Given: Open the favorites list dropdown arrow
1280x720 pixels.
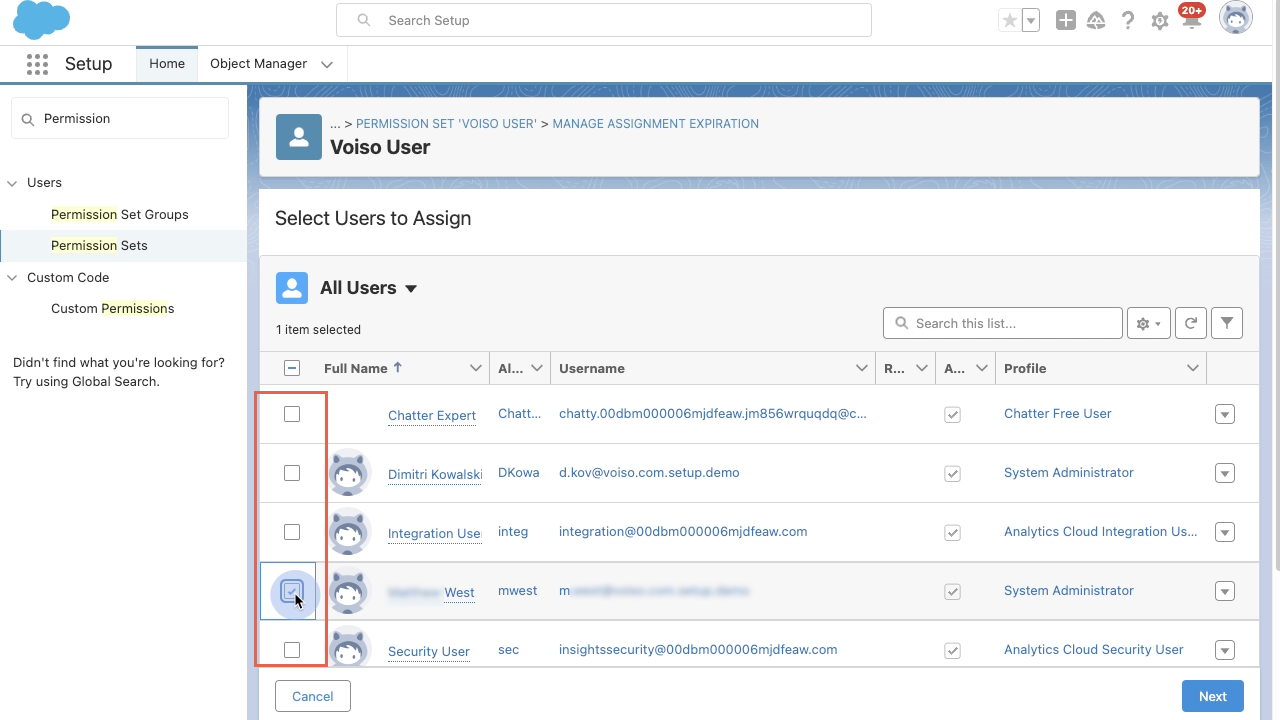Looking at the screenshot, I should 1031,20.
